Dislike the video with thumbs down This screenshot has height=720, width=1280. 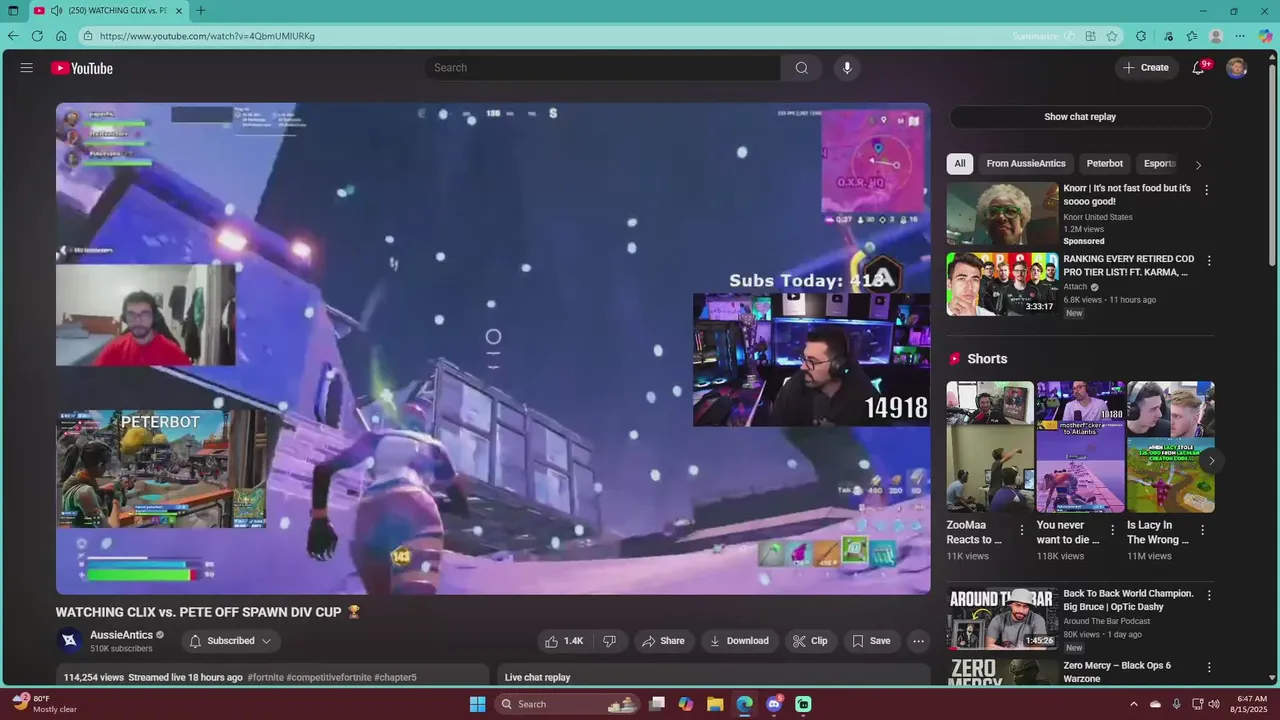[x=609, y=641]
